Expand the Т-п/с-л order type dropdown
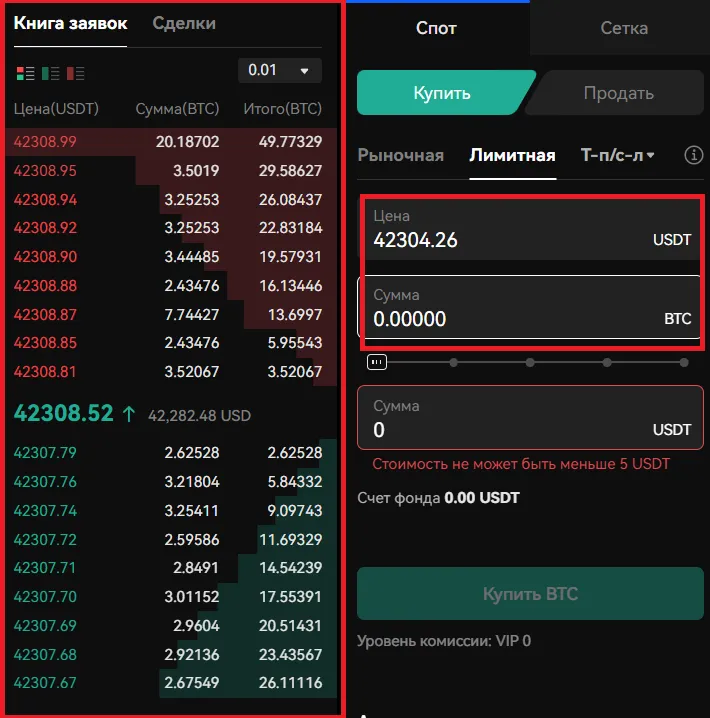Screen dimensions: 710x718 tap(617, 155)
